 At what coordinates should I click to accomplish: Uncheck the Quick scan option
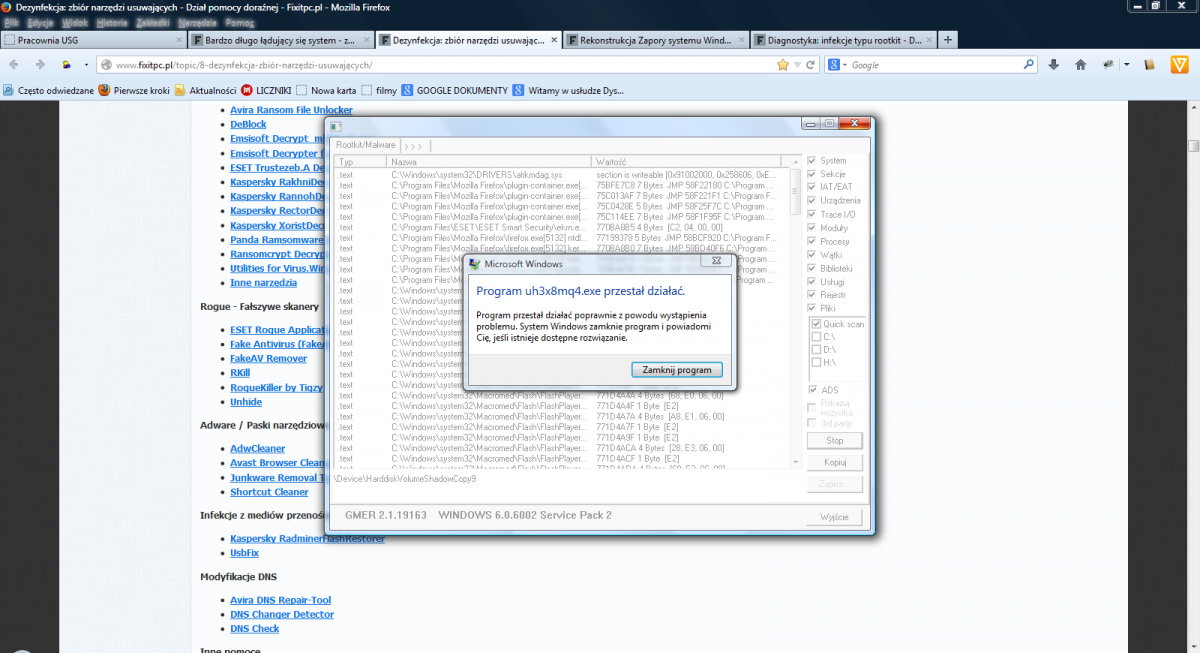tap(816, 324)
